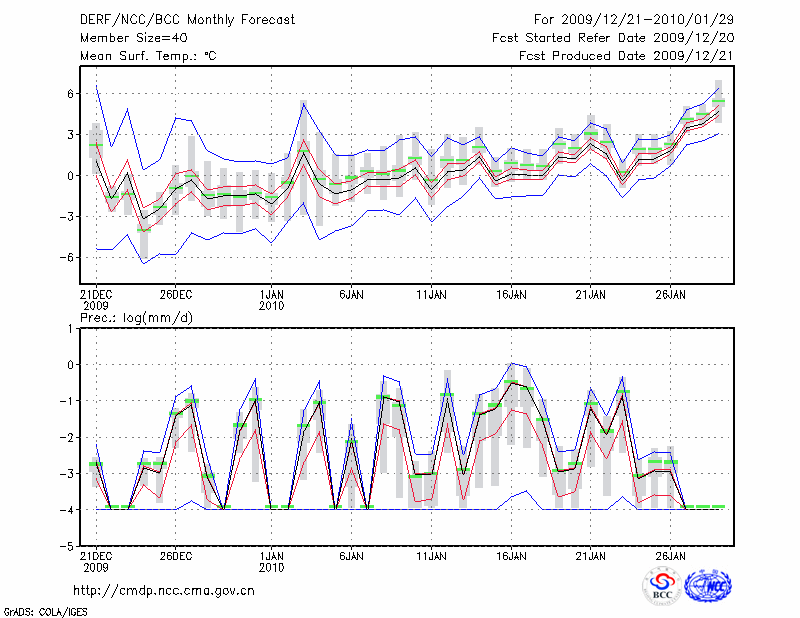Click the -5 tick on the precipitation y-axis

tap(68, 546)
